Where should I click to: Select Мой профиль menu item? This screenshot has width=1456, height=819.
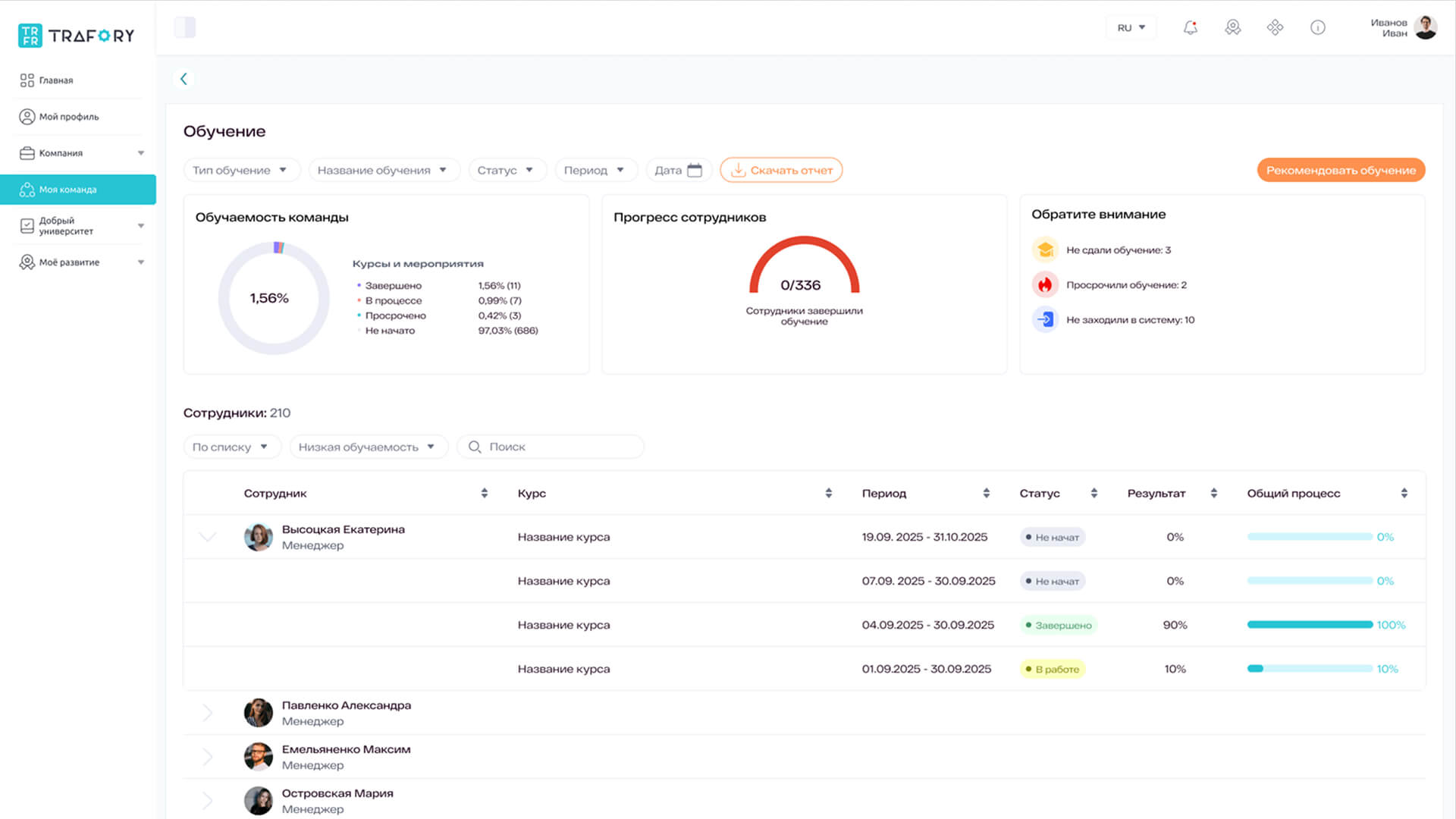coord(68,117)
